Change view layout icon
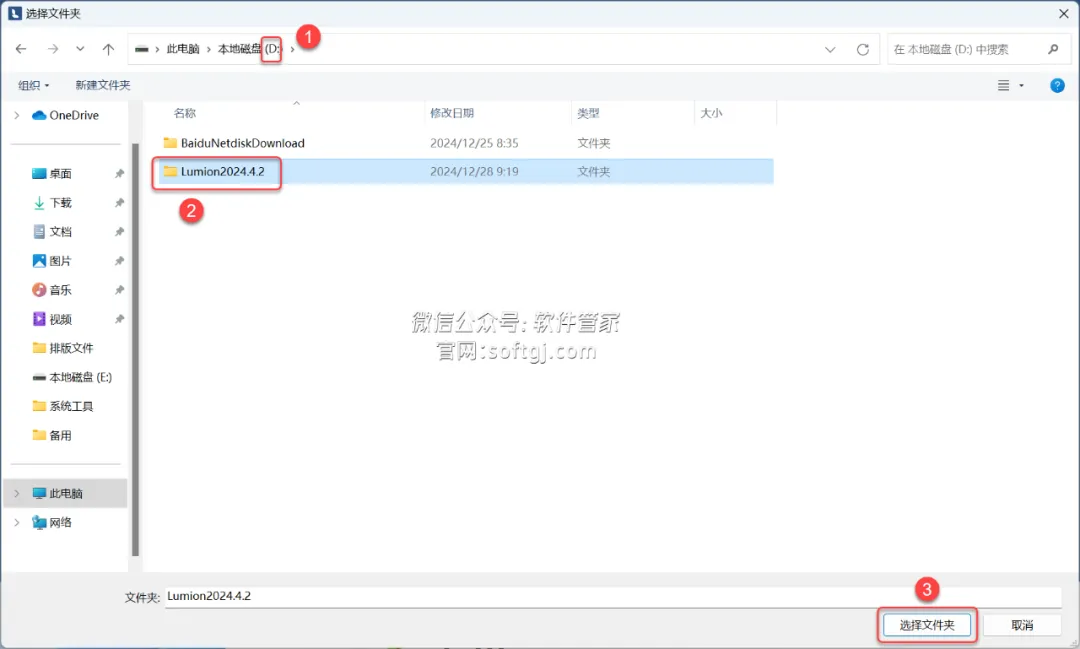Screen dimensions: 1080x649 click(x=1004, y=85)
